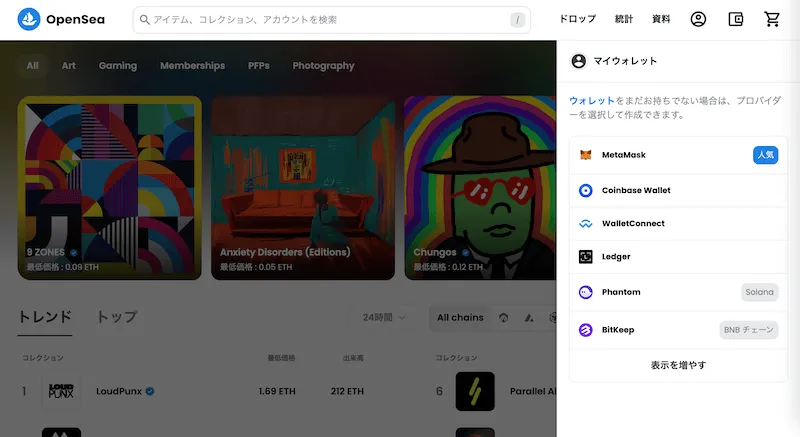
Task: Click the Ledger logo icon
Action: point(586,256)
